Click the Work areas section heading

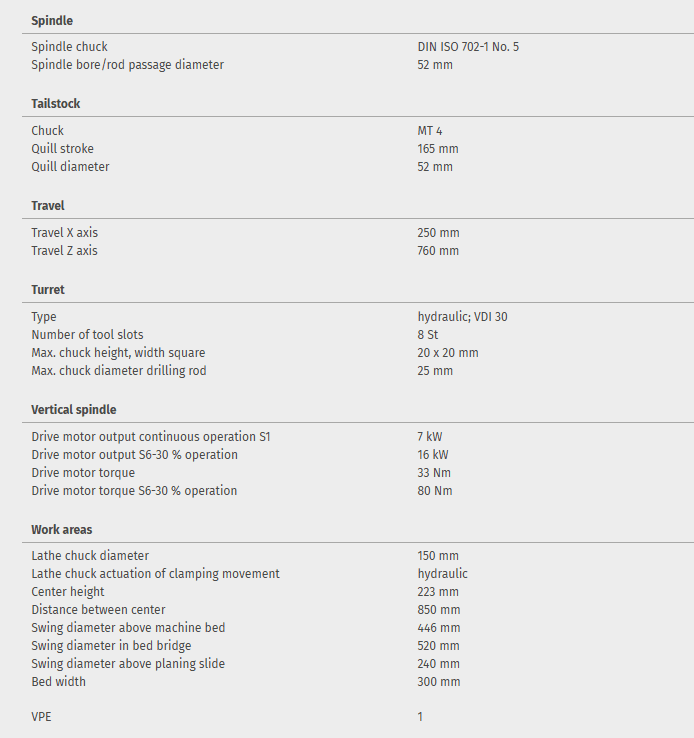(62, 529)
